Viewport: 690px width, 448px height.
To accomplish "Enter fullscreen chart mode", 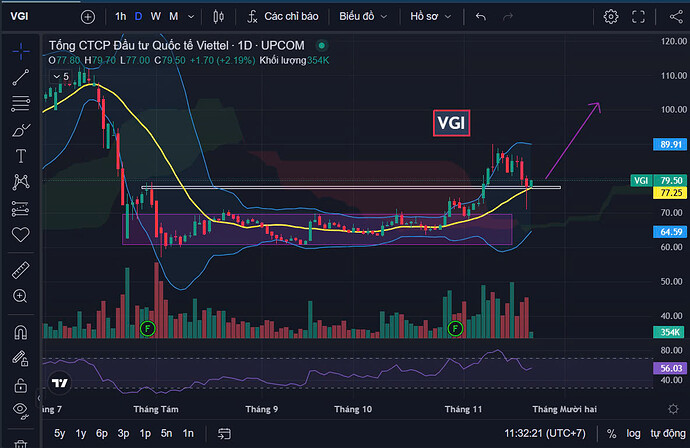I will (x=639, y=17).
